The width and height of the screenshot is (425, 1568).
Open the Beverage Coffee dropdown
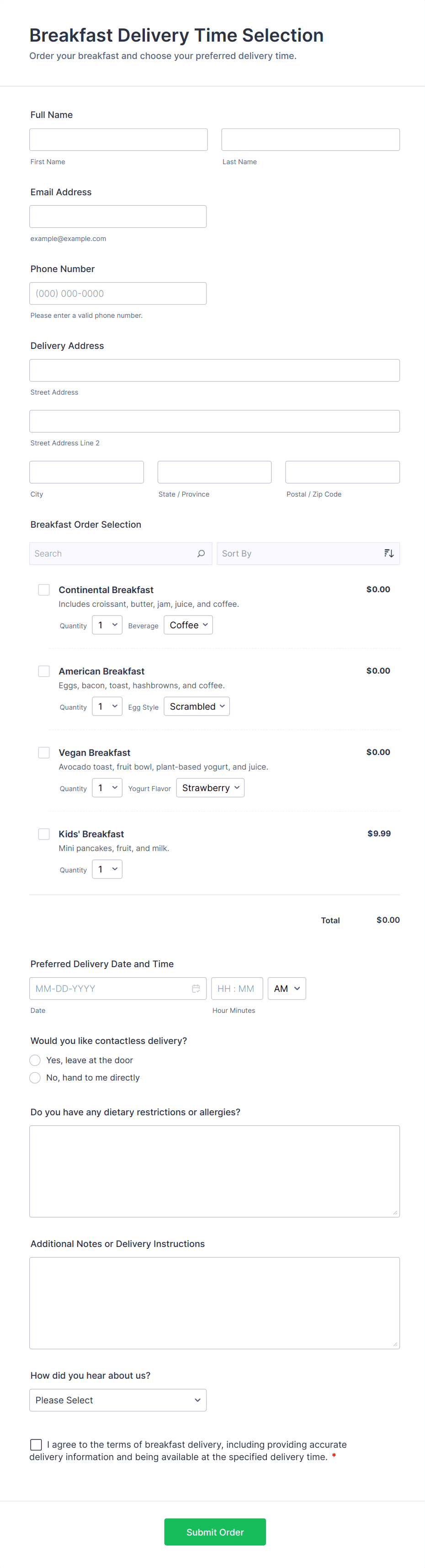pyautogui.click(x=188, y=625)
